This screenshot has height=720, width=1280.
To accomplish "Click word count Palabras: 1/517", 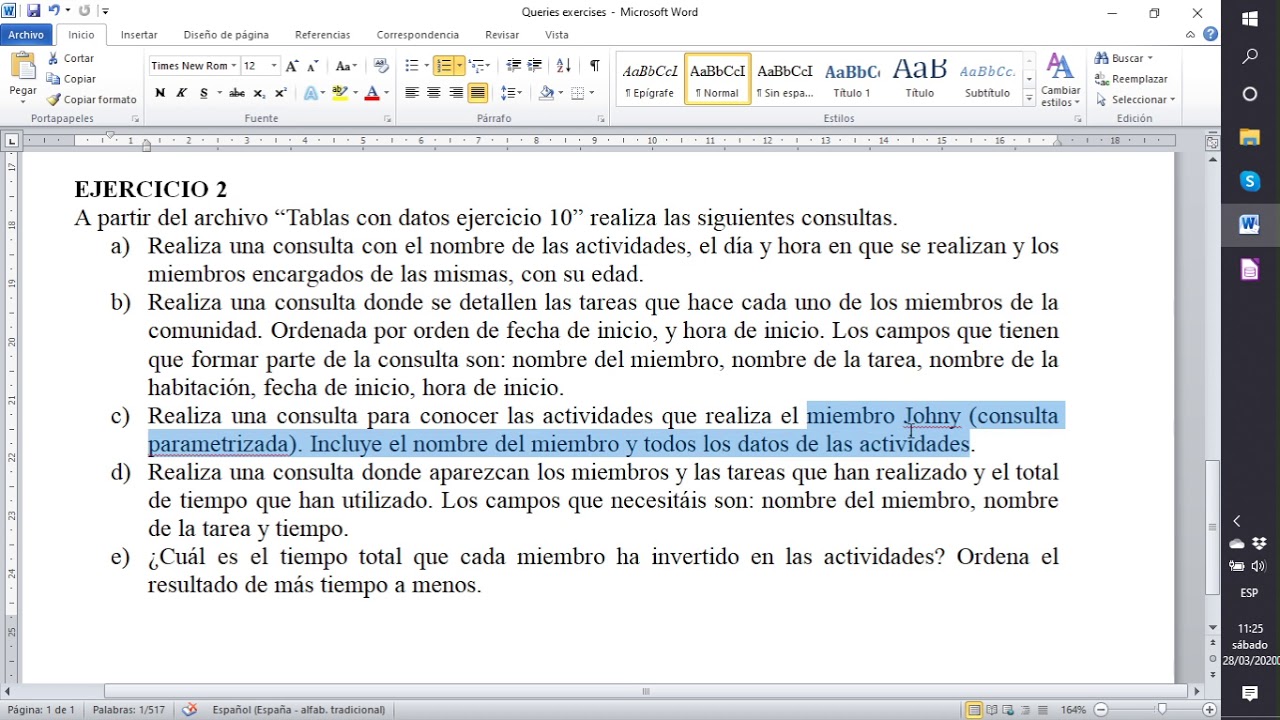I will pos(129,710).
